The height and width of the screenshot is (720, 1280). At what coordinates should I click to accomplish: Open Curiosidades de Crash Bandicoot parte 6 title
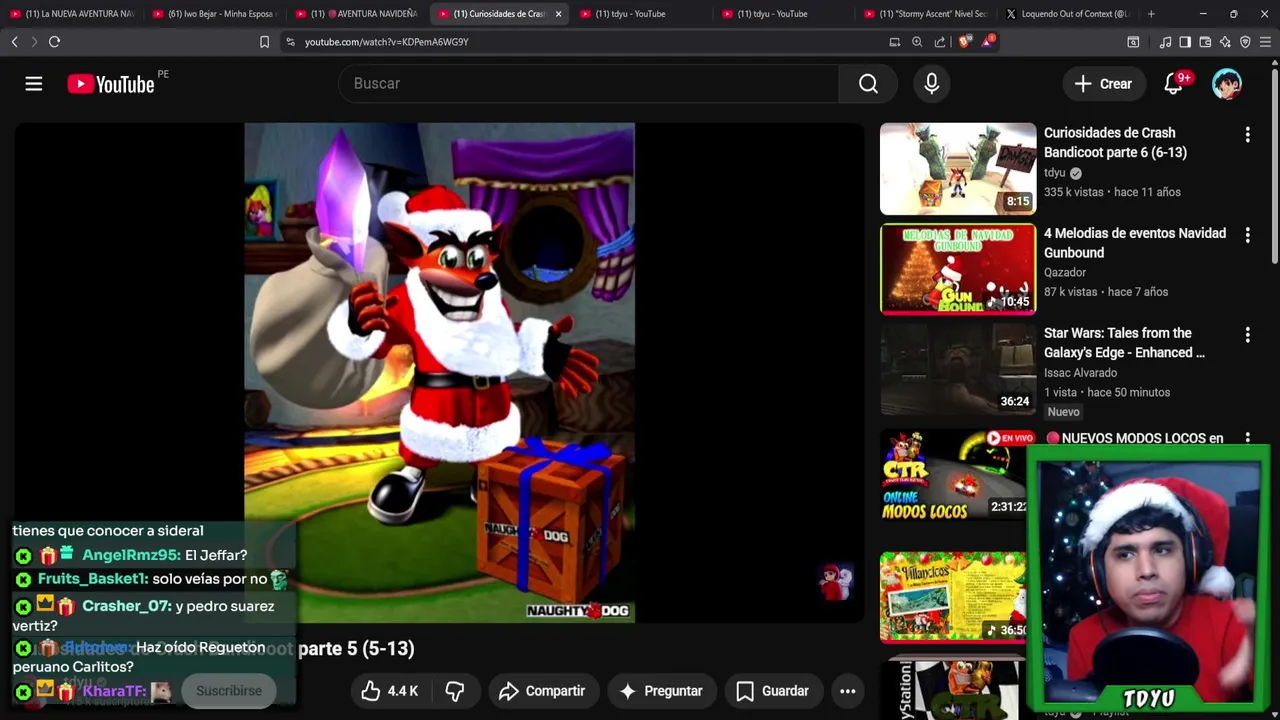tap(1115, 142)
